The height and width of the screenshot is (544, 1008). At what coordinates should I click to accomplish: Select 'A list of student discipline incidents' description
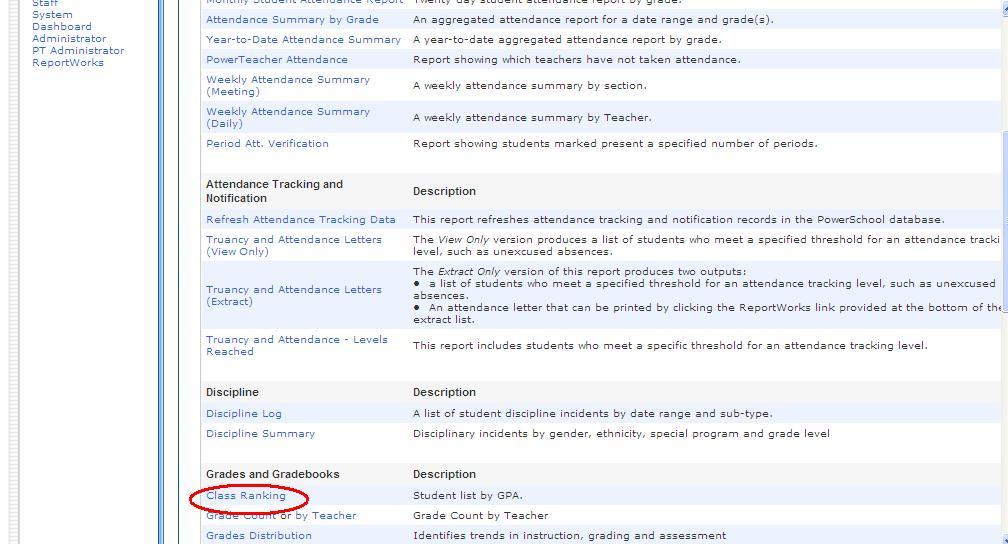click(x=593, y=414)
